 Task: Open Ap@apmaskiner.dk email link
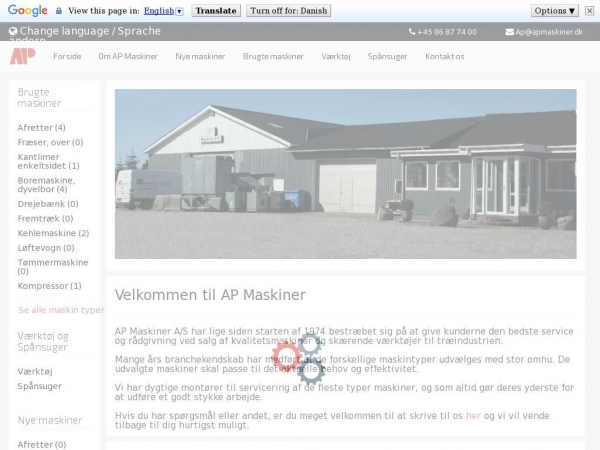tap(549, 32)
